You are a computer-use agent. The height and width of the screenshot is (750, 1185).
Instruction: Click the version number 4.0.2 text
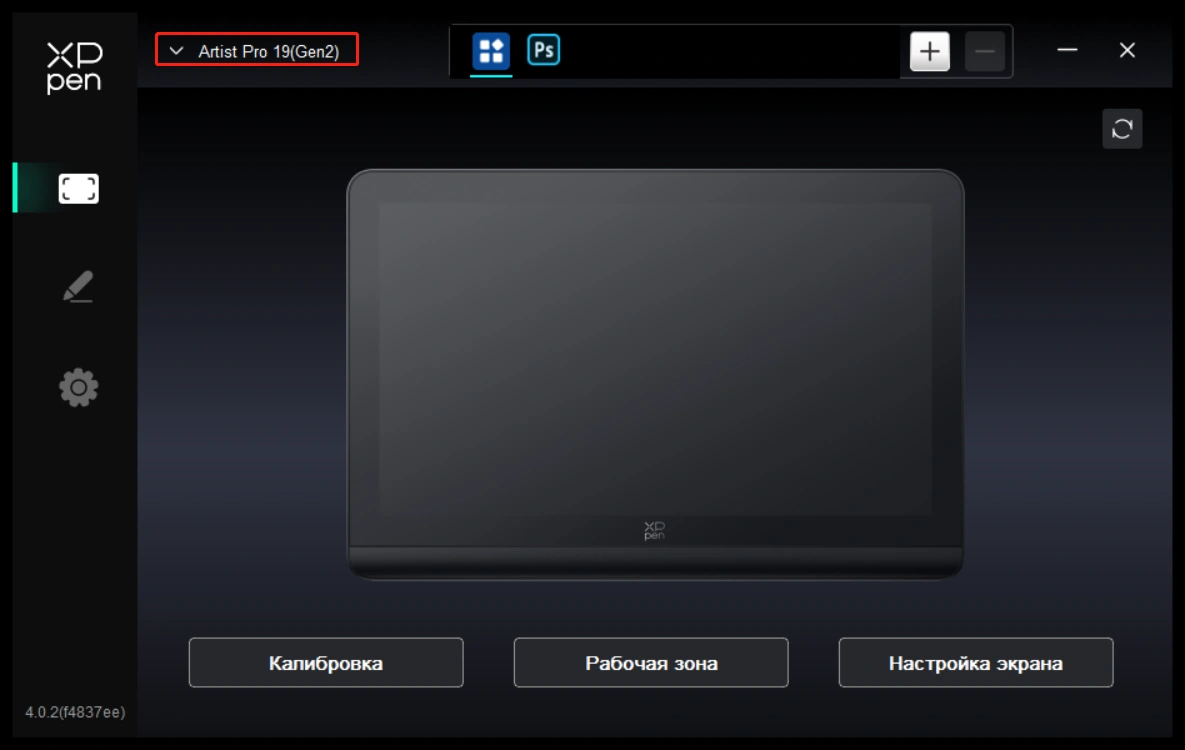[x=75, y=712]
